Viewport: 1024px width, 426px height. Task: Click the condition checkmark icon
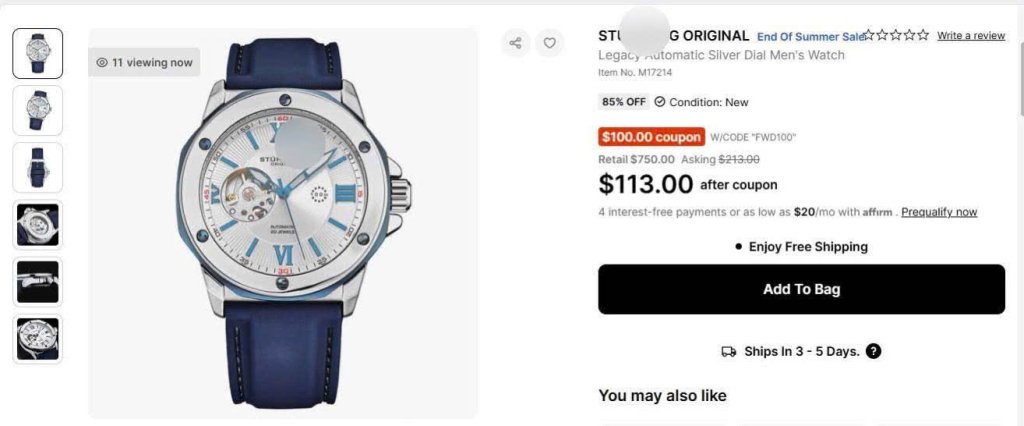tap(660, 102)
